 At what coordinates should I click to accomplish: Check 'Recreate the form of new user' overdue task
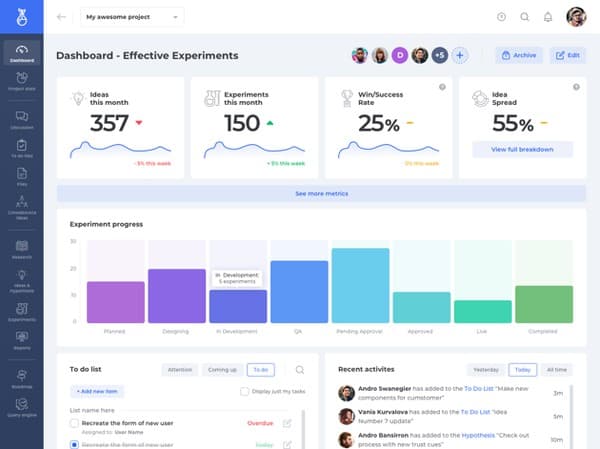click(x=74, y=423)
